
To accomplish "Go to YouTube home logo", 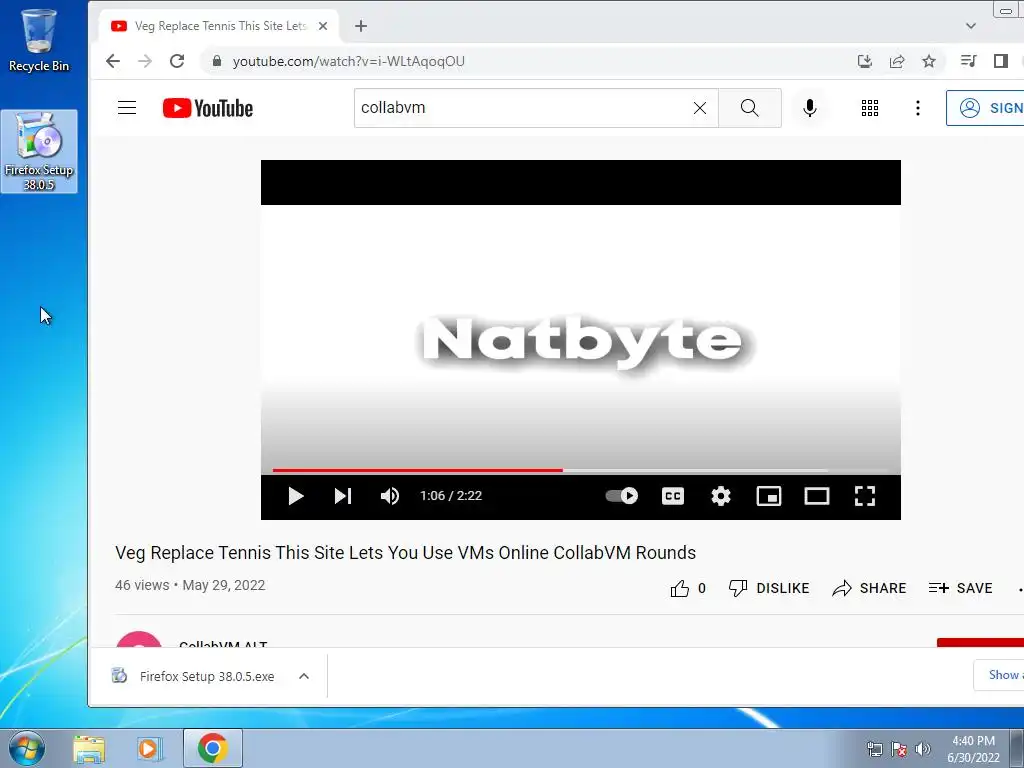I will [208, 108].
